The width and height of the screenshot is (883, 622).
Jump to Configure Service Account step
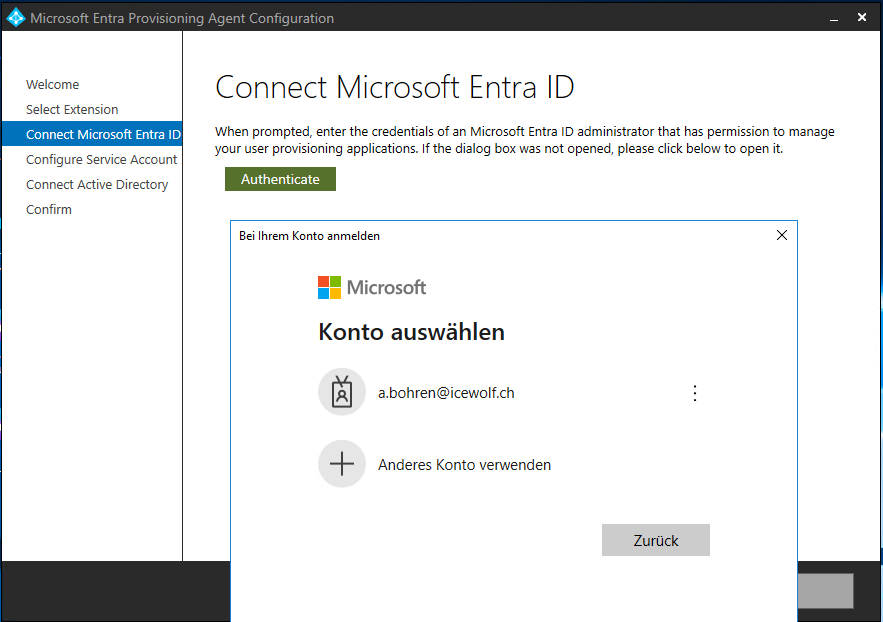[101, 160]
